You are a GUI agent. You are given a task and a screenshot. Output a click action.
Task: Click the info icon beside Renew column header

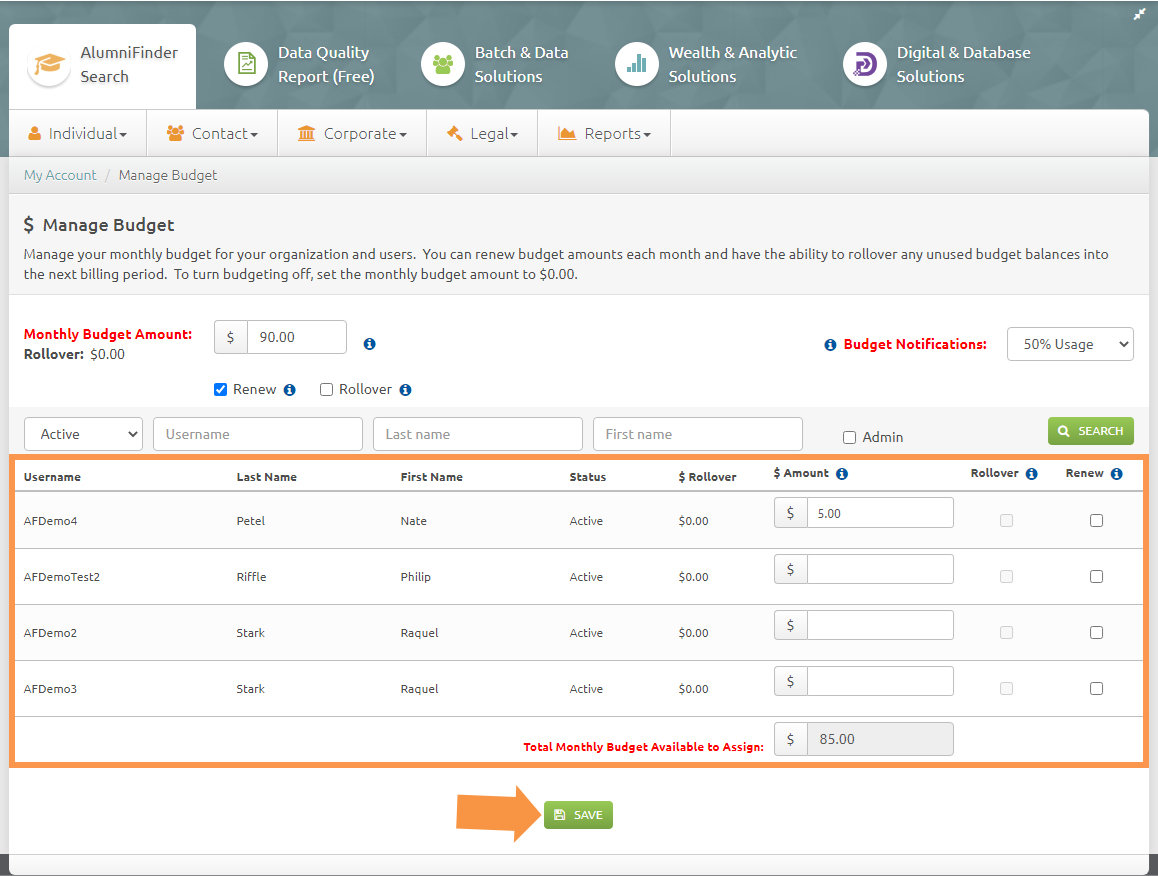(1117, 474)
